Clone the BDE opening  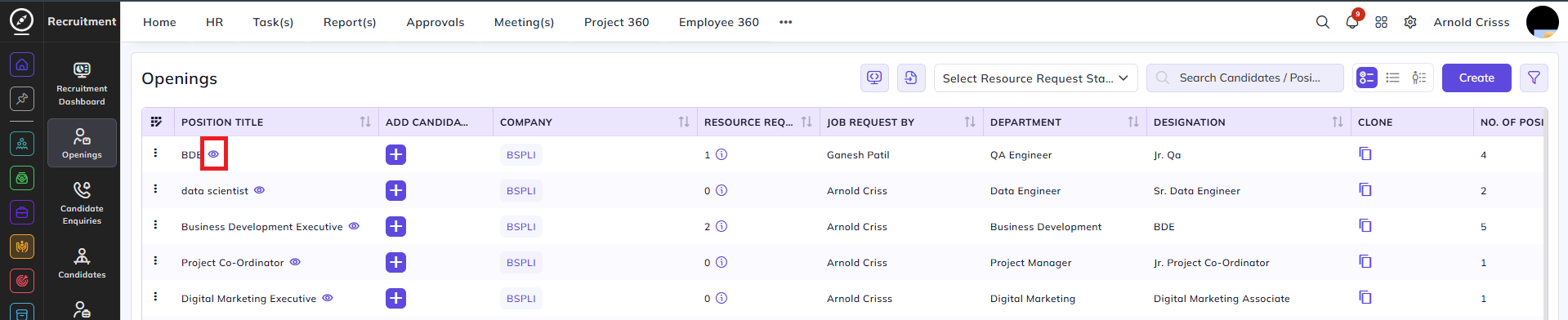1365,153
